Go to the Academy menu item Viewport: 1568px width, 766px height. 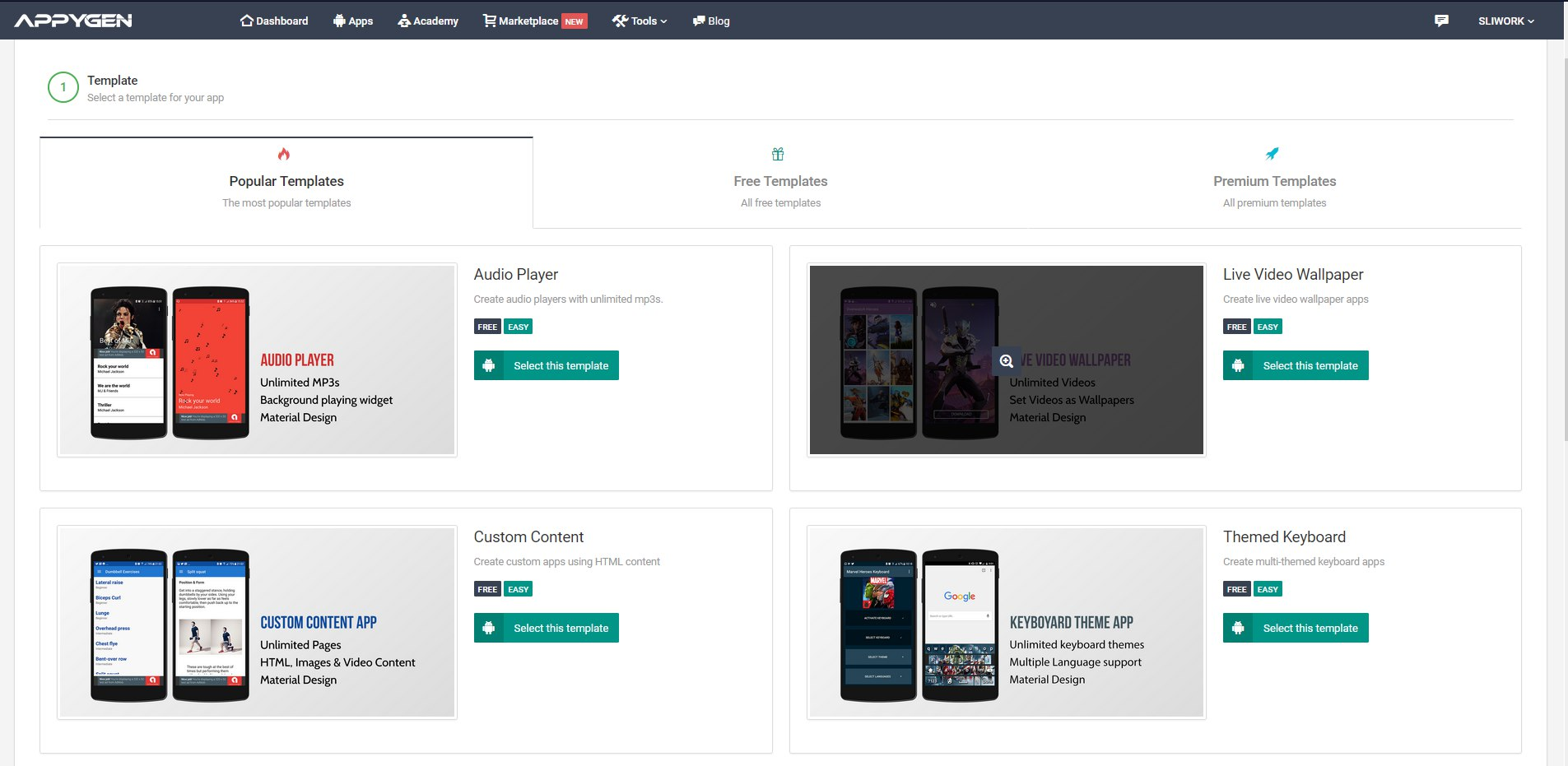428,21
